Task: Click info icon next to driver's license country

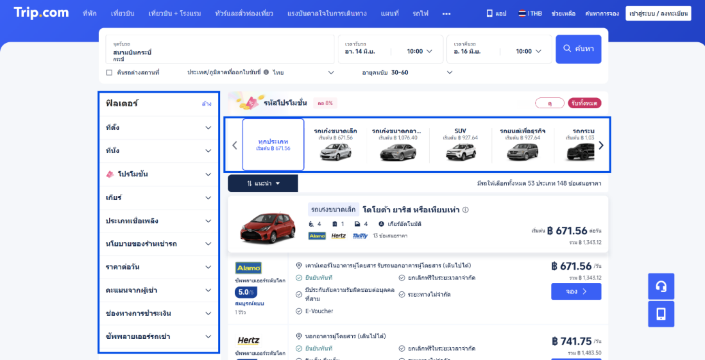Action: click(266, 72)
